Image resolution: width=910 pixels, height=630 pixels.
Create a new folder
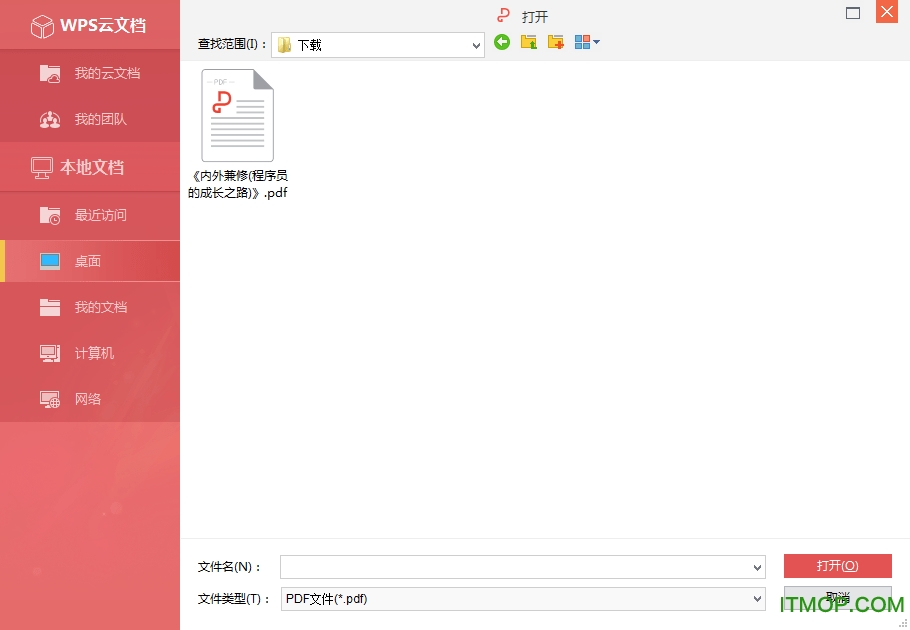[555, 42]
